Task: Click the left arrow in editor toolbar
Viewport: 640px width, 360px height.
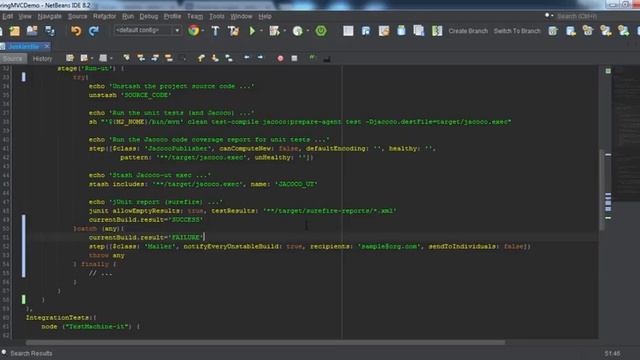Action: pyautogui.click(x=247, y=58)
